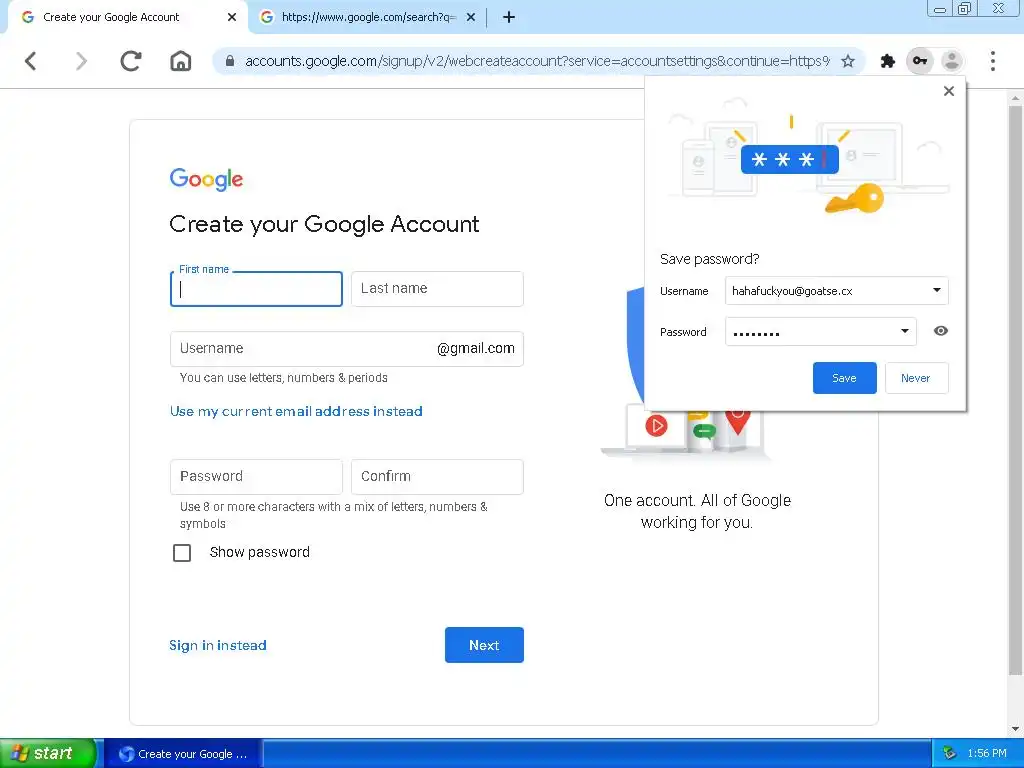Click 'You can use letters, numbers & periods' hint
This screenshot has width=1024, height=768.
pyautogui.click(x=283, y=377)
